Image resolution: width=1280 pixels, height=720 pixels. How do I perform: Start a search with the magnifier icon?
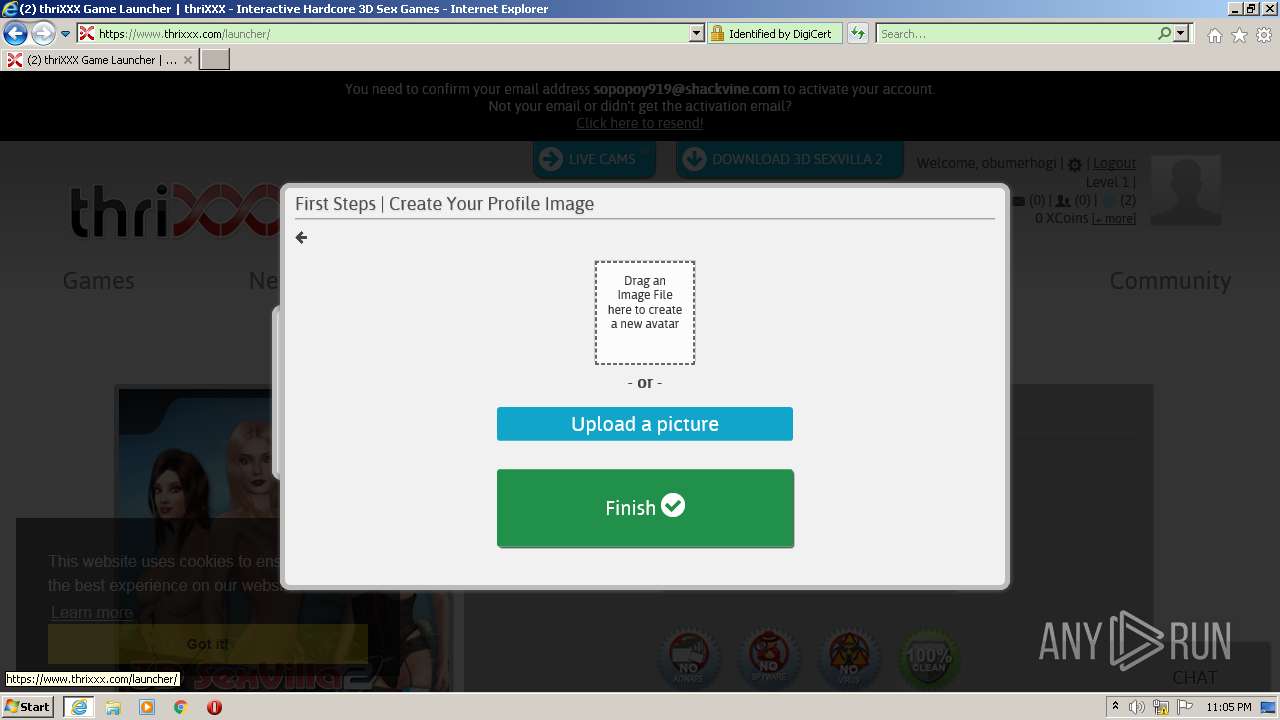pyautogui.click(x=1165, y=33)
